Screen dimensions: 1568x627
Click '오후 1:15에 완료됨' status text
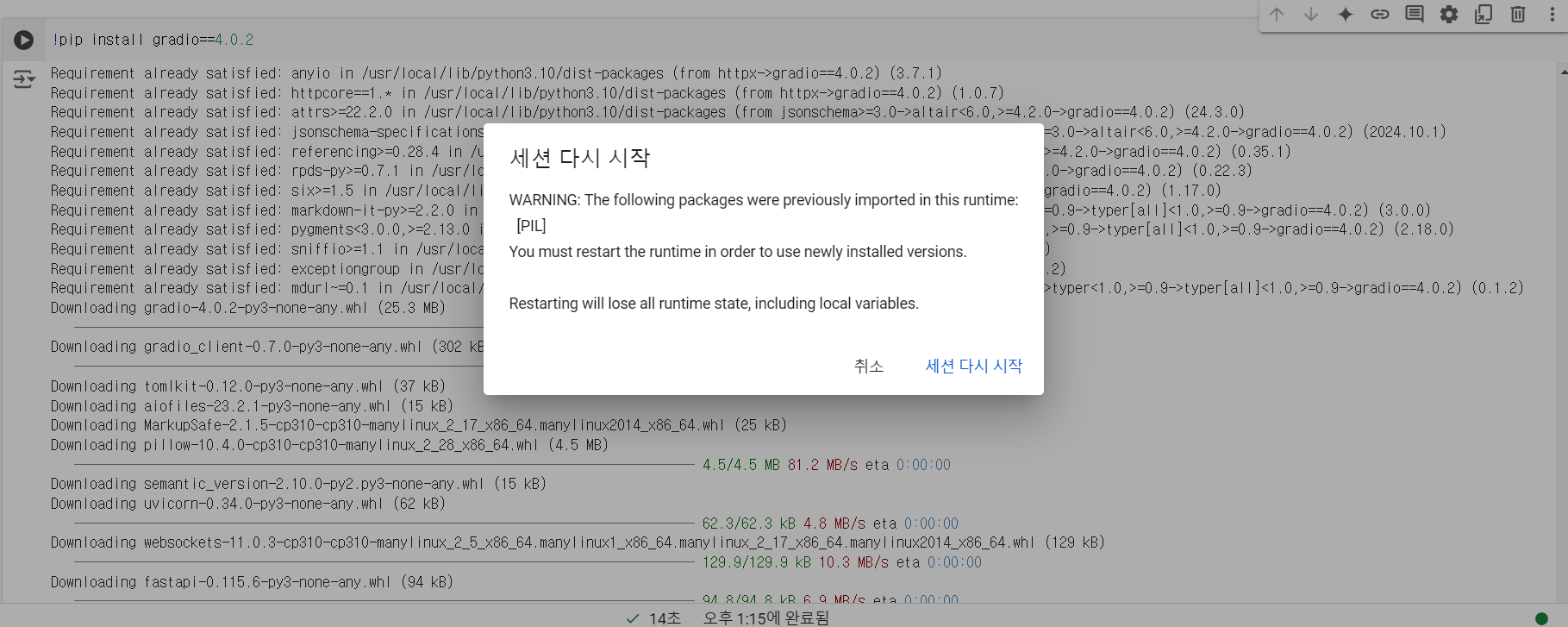[x=766, y=618]
